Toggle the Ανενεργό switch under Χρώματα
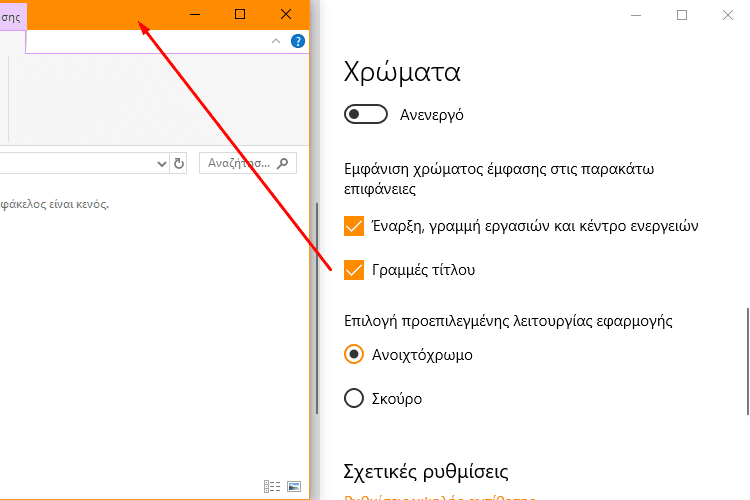750x500 pixels. click(x=365, y=114)
